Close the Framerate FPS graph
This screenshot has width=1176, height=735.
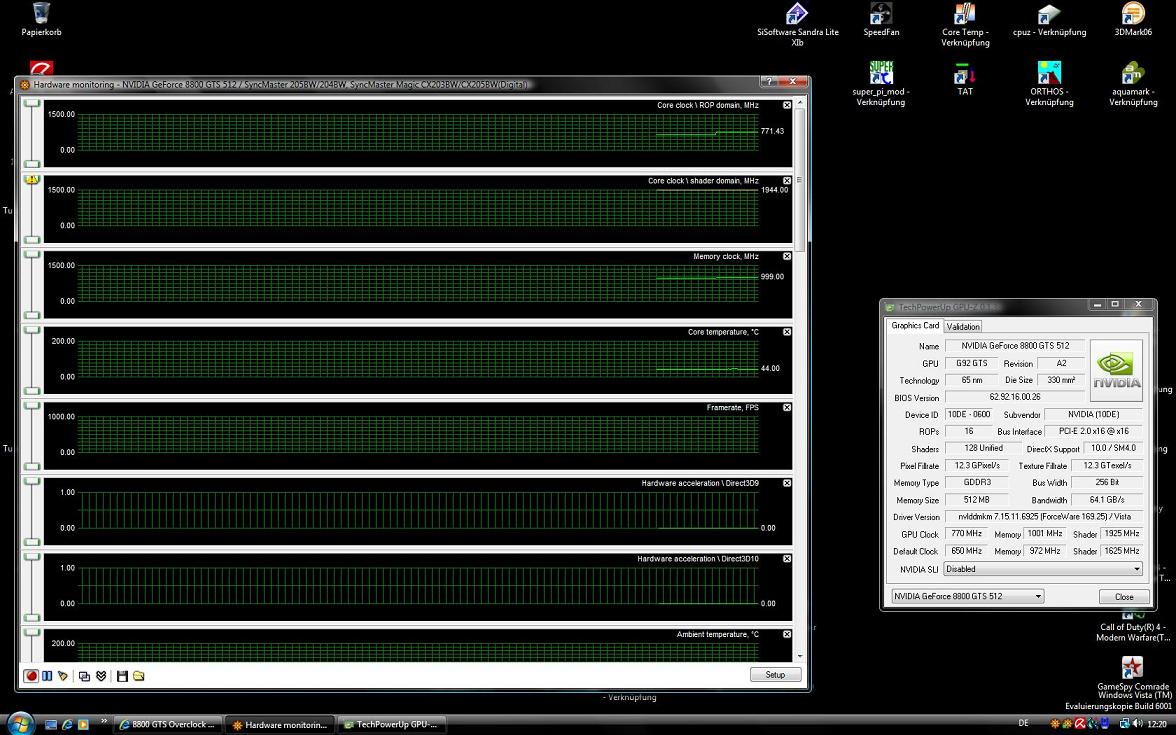(787, 407)
